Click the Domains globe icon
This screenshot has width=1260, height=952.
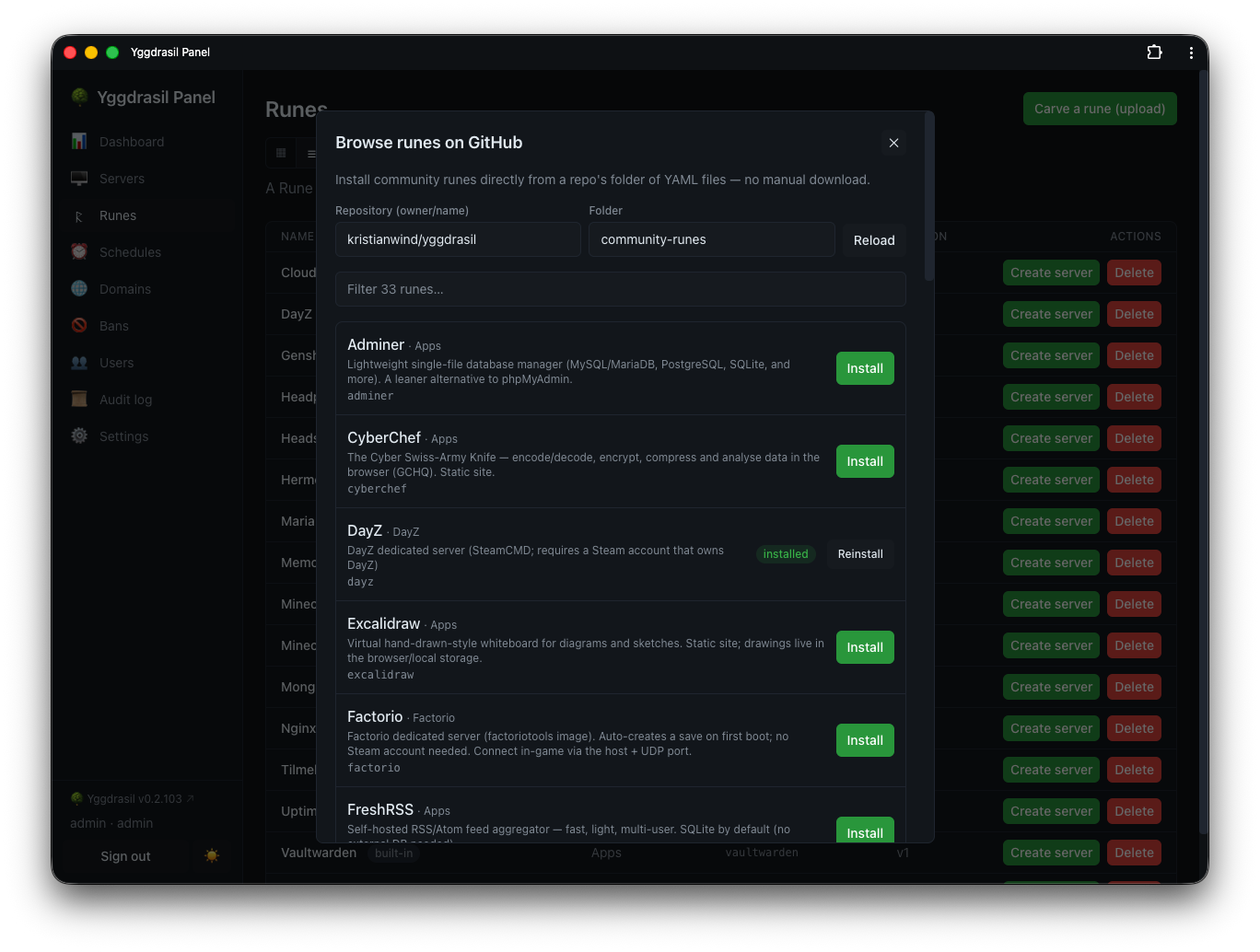tap(79, 288)
